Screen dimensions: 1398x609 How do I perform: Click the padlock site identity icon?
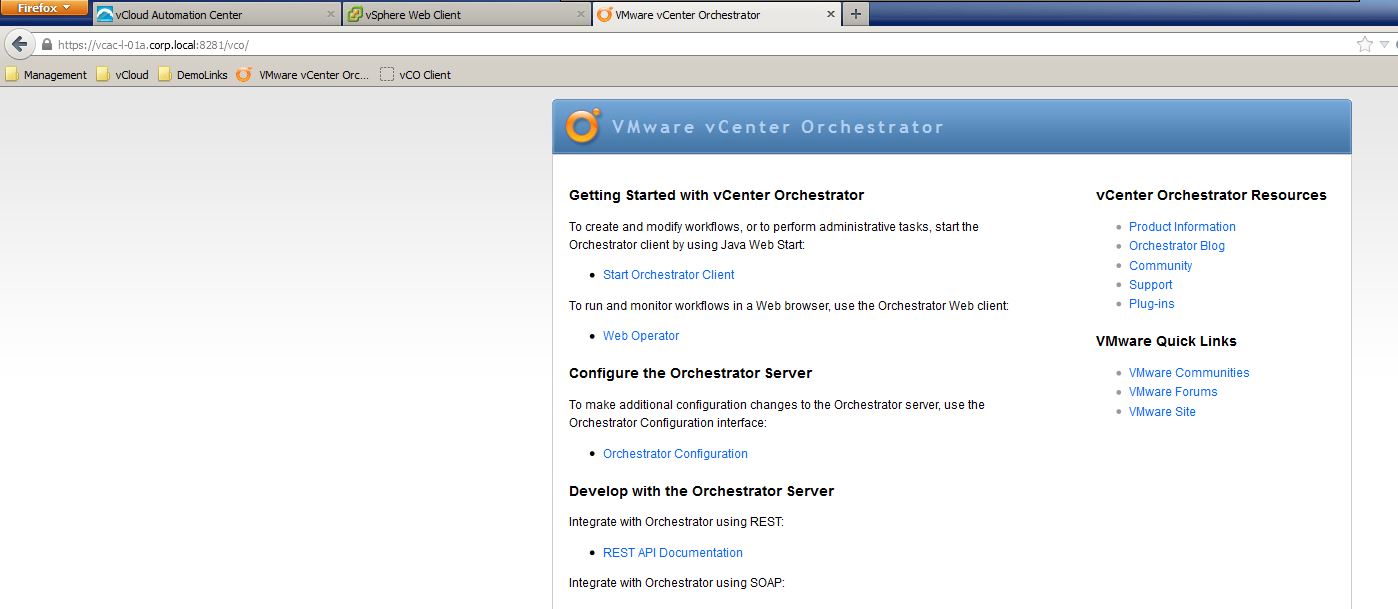point(46,45)
